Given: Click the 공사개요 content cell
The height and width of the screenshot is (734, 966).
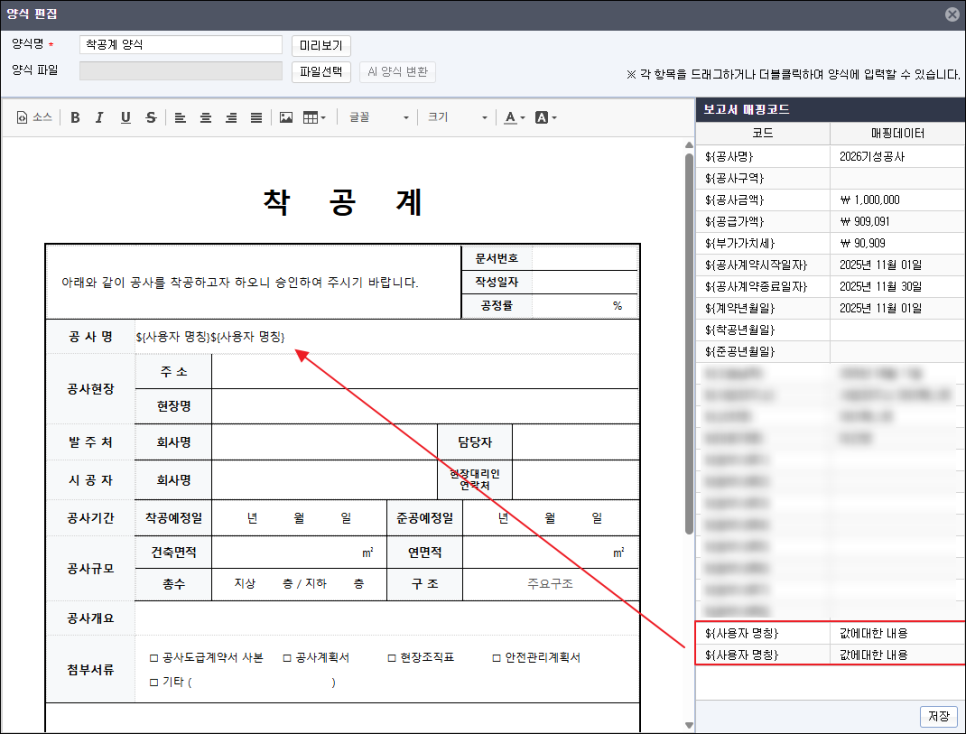Looking at the screenshot, I should pyautogui.click(x=387, y=618).
